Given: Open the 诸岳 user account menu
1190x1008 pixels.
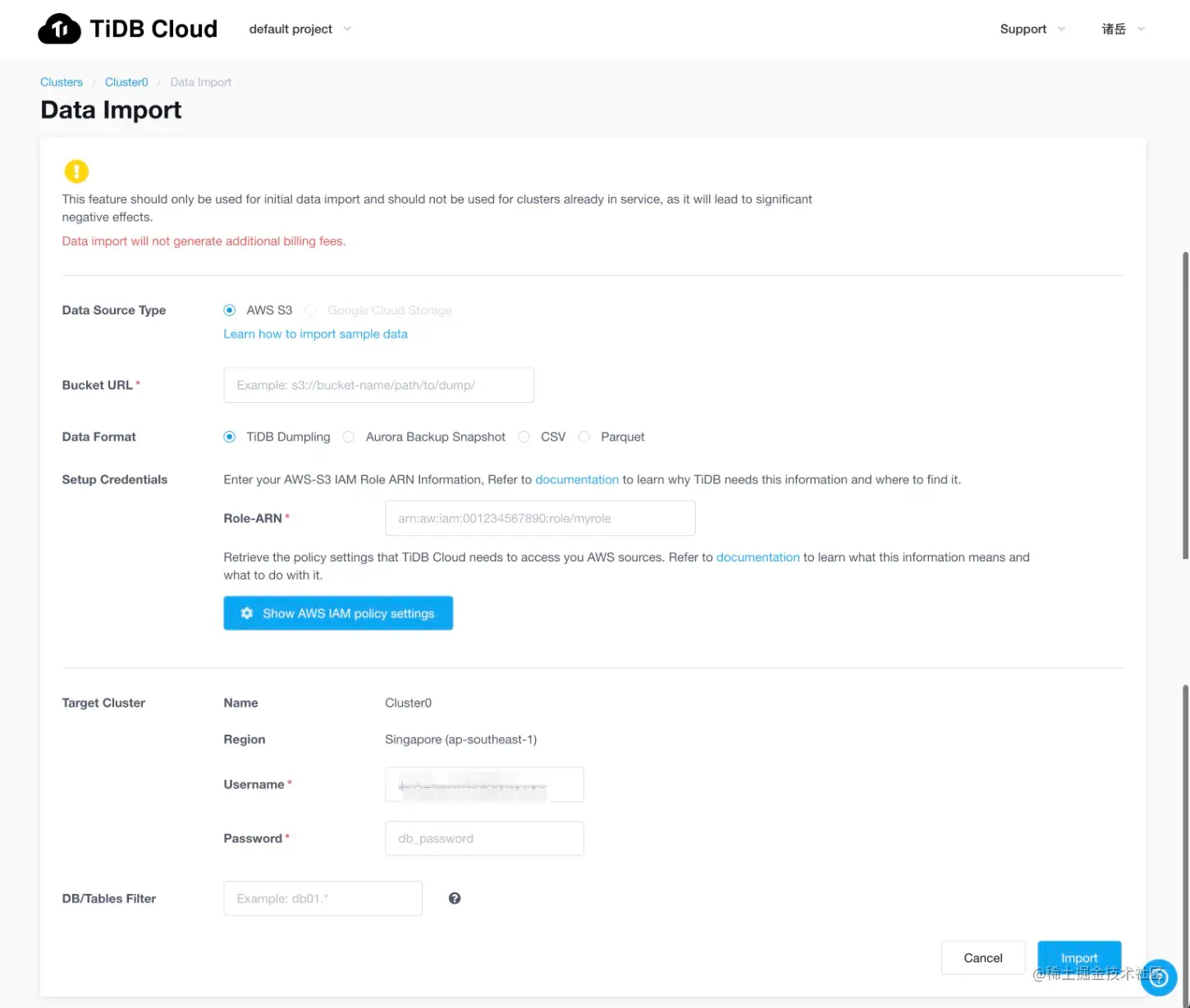Looking at the screenshot, I should [x=1123, y=29].
